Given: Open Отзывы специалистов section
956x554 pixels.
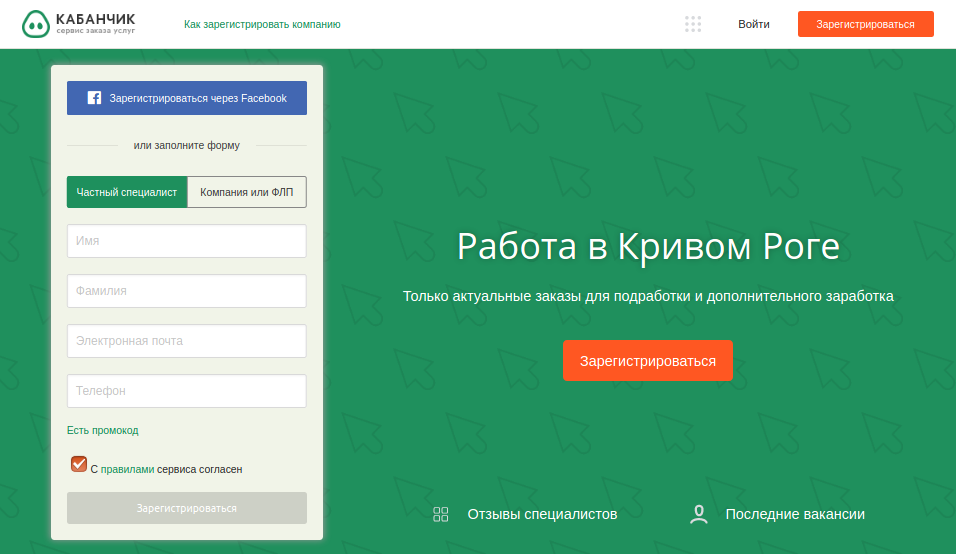Looking at the screenshot, I should [542, 514].
